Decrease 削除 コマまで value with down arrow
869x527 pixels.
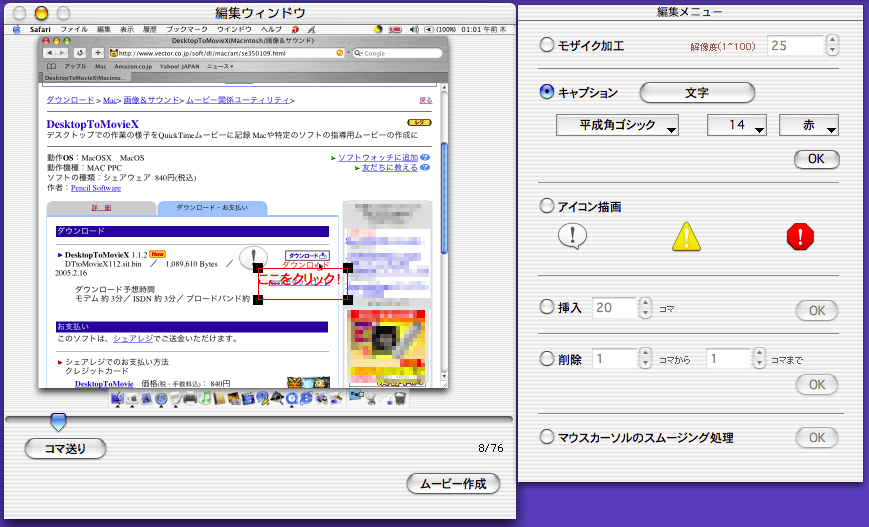click(759, 364)
